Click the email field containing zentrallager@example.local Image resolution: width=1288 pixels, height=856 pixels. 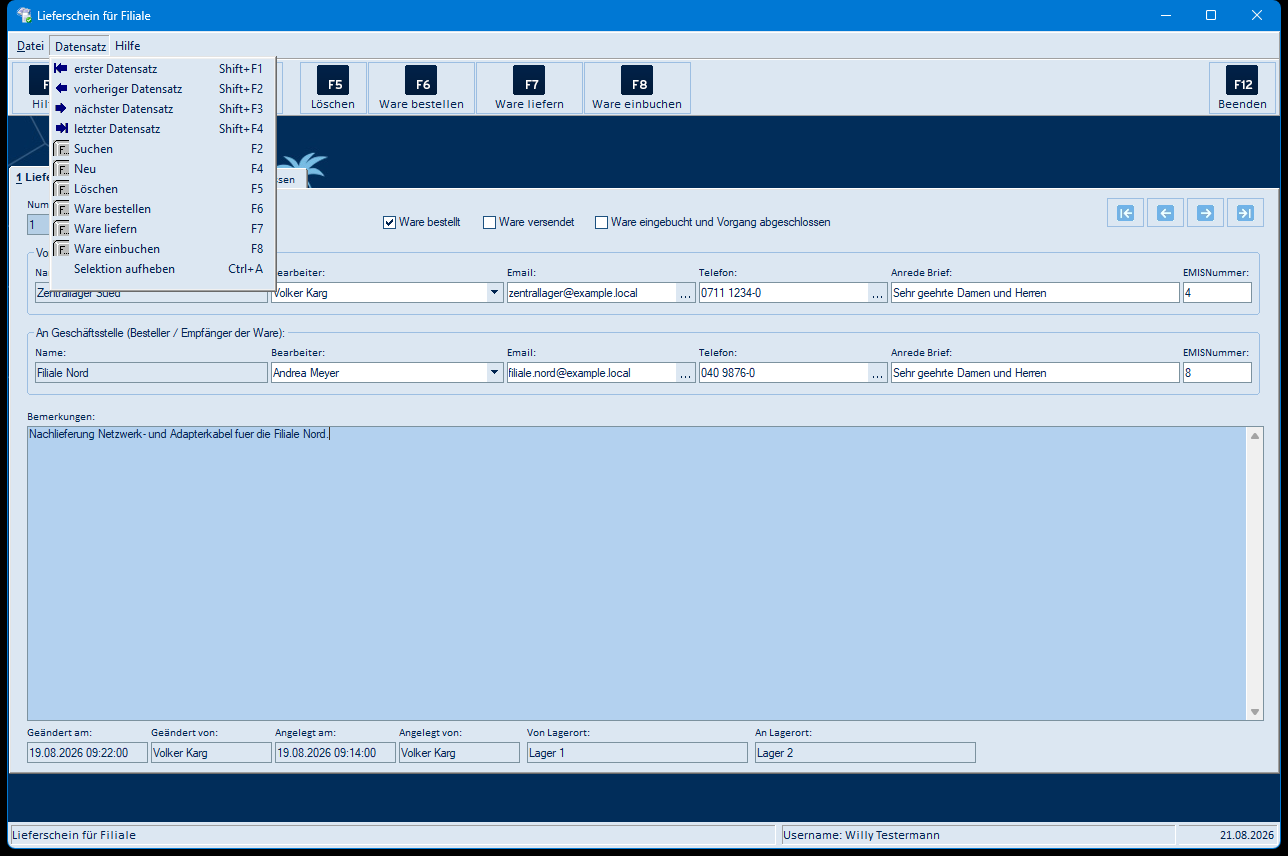point(591,293)
